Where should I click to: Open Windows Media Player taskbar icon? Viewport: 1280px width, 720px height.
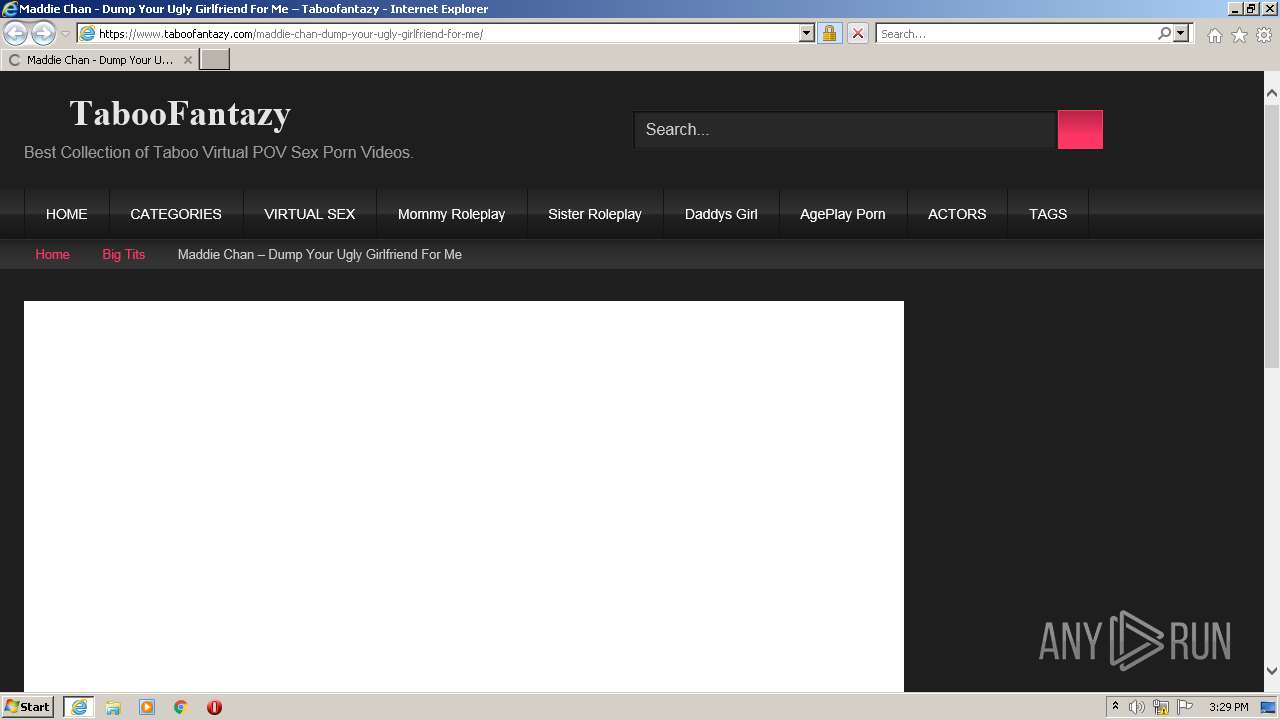point(147,707)
